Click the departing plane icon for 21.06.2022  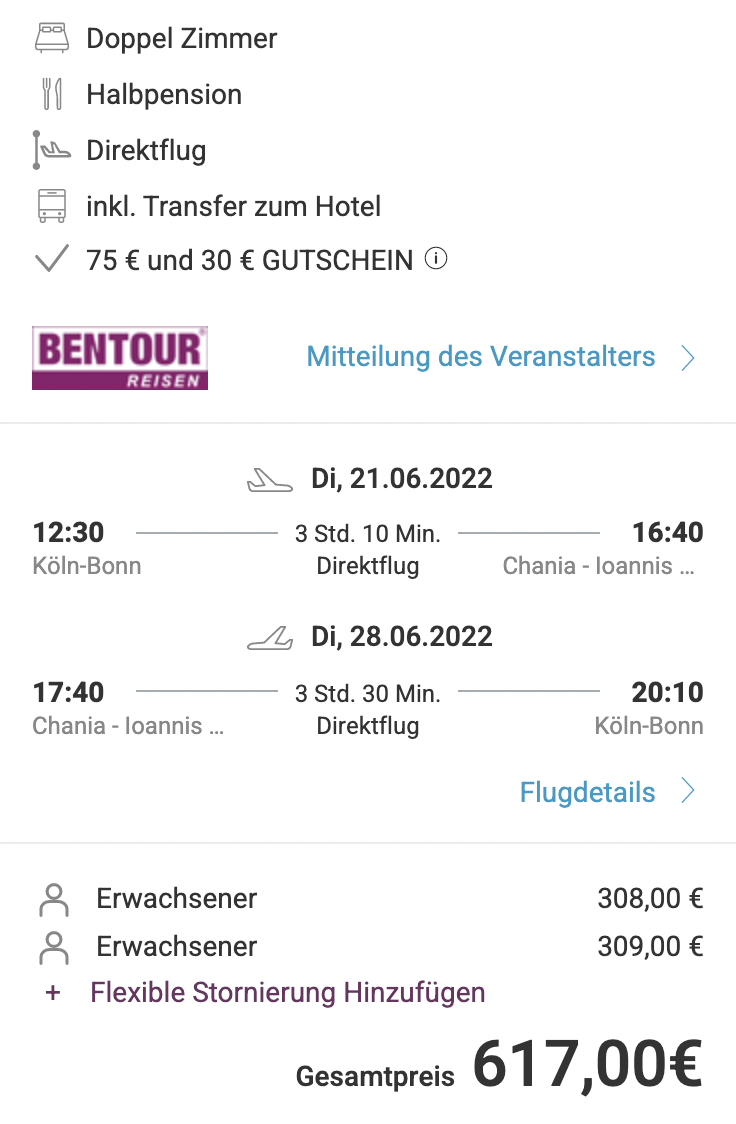pyautogui.click(x=269, y=480)
